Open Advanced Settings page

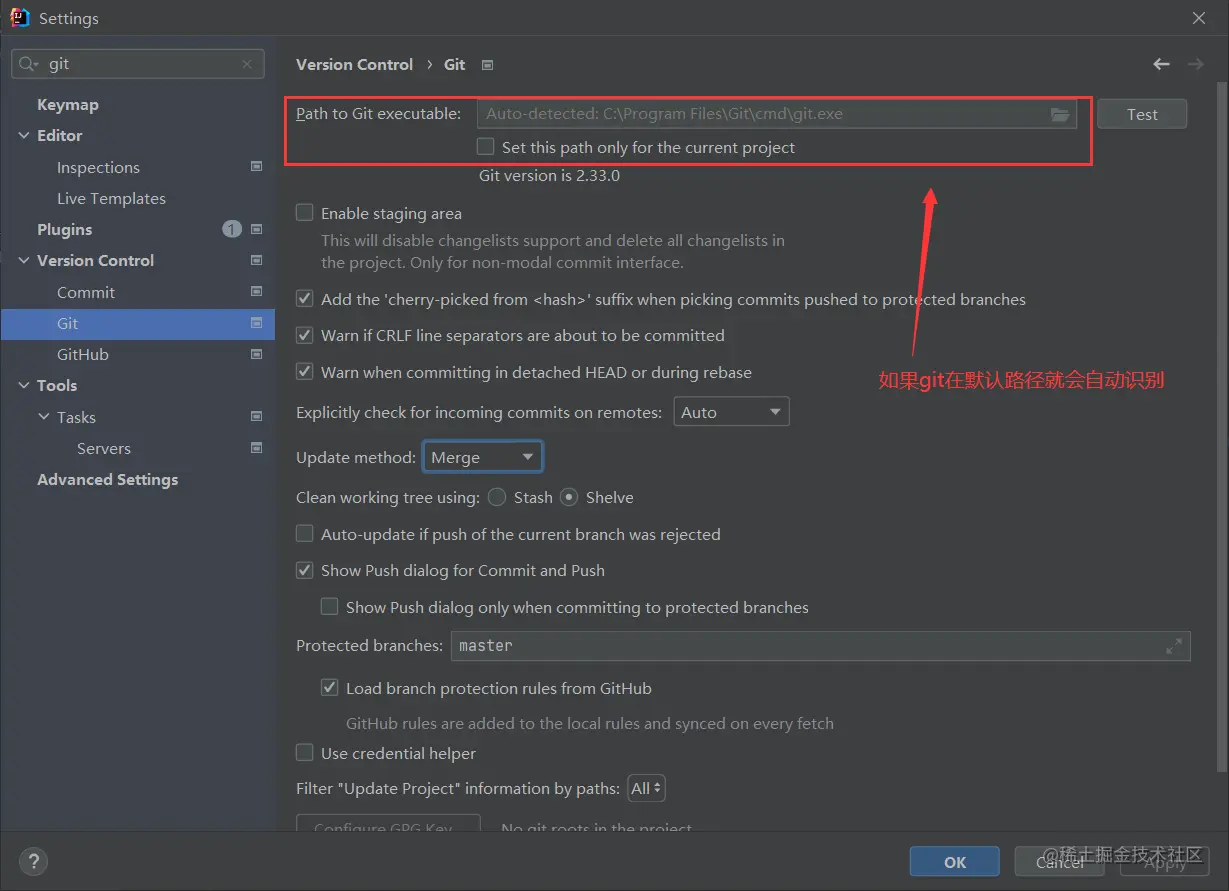(108, 479)
